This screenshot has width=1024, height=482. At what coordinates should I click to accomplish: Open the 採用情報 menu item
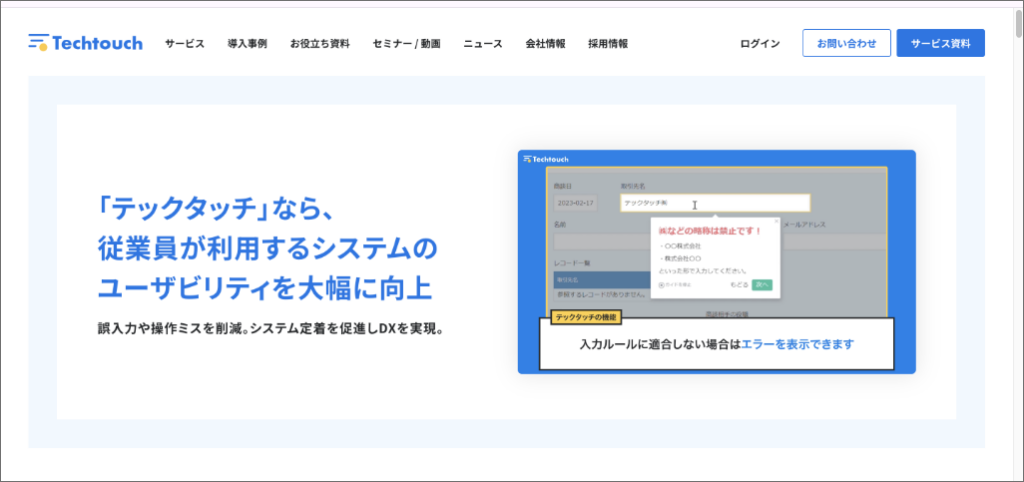point(608,44)
